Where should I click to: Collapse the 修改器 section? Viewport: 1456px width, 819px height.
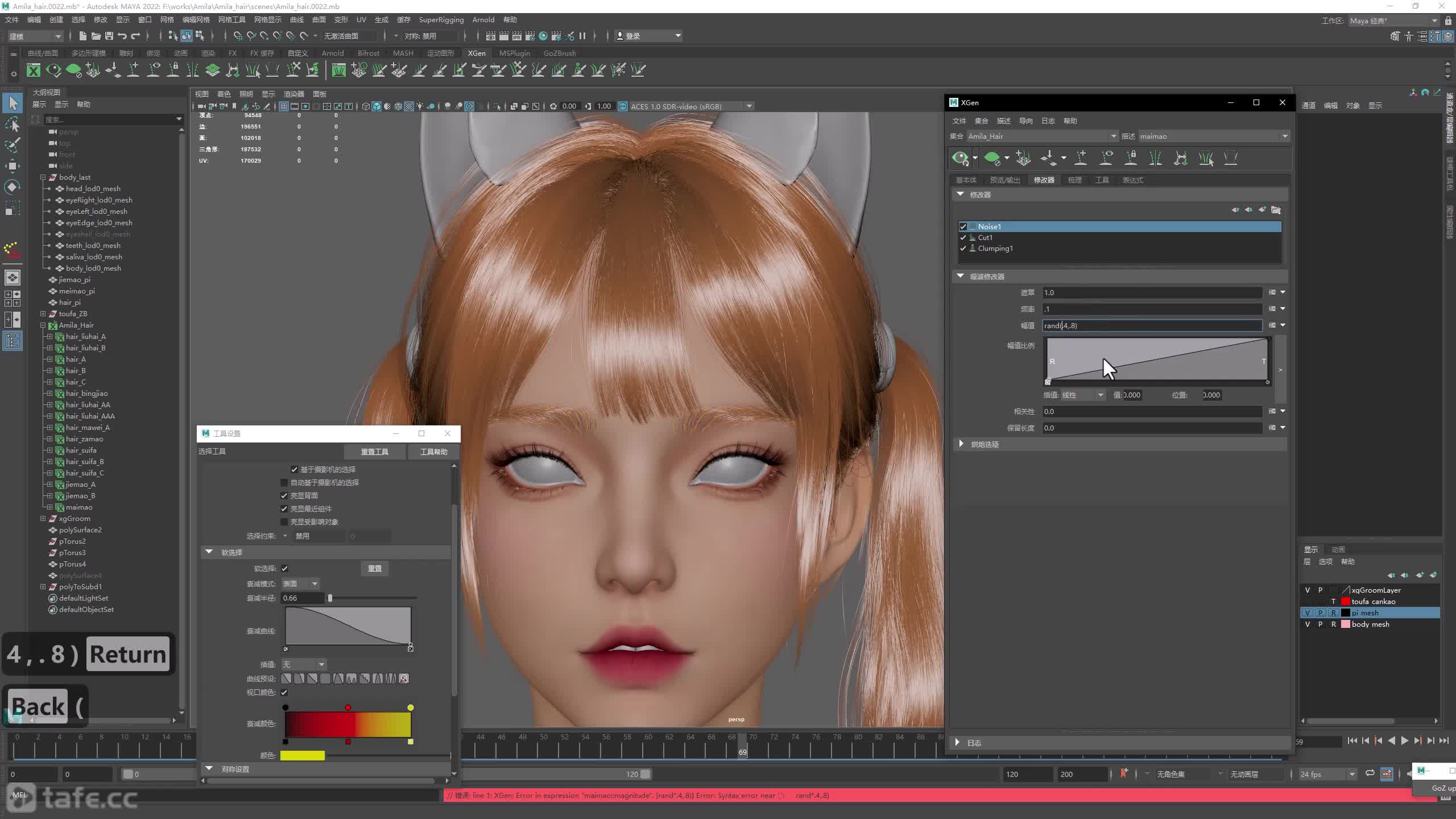click(961, 194)
